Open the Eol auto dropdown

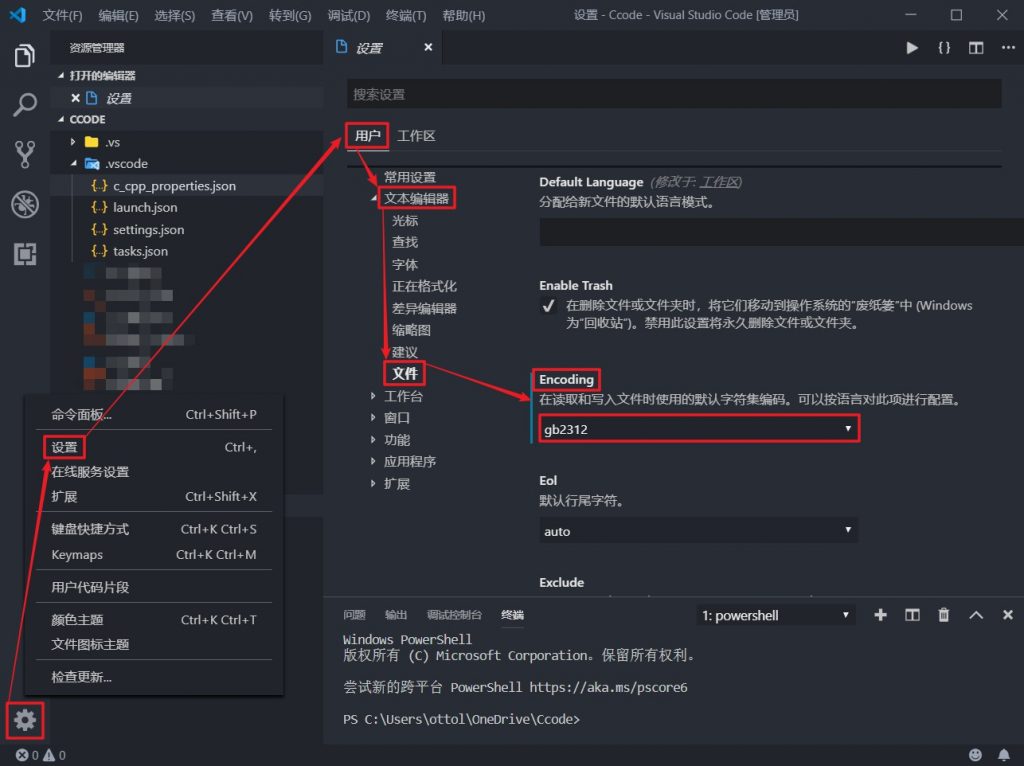pos(697,531)
